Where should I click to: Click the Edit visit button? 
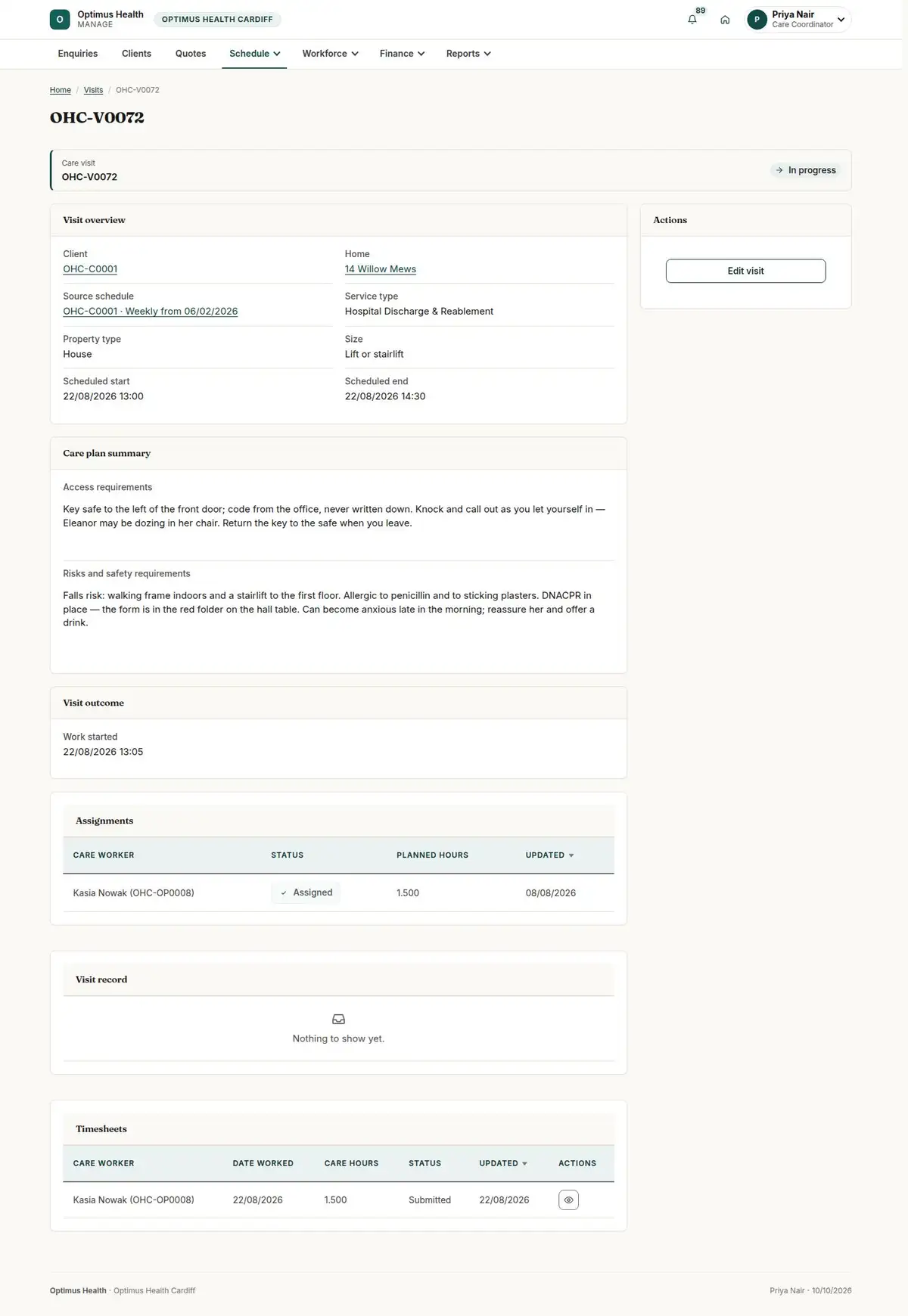(x=745, y=271)
